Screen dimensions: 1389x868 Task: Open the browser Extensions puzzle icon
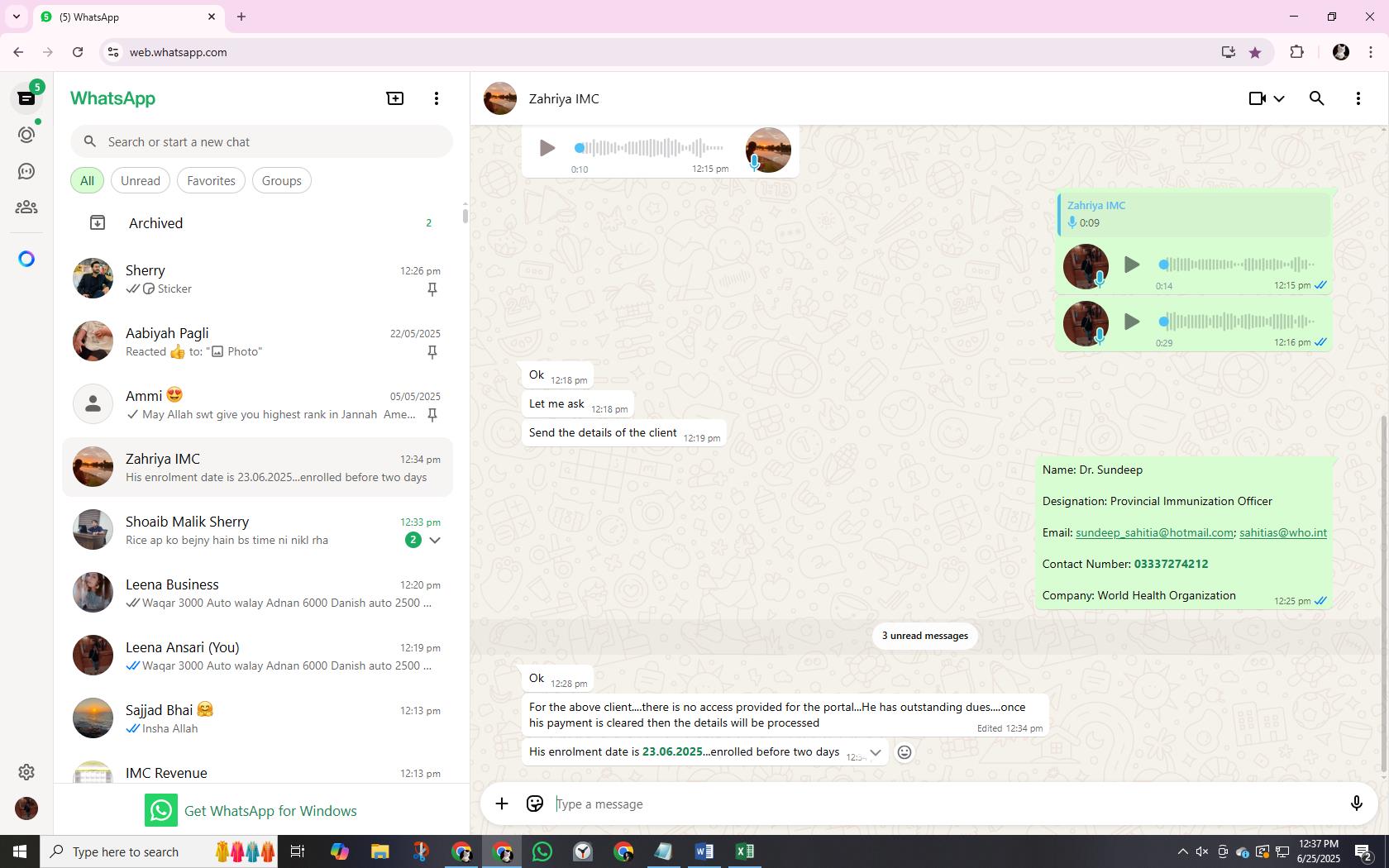click(x=1296, y=52)
